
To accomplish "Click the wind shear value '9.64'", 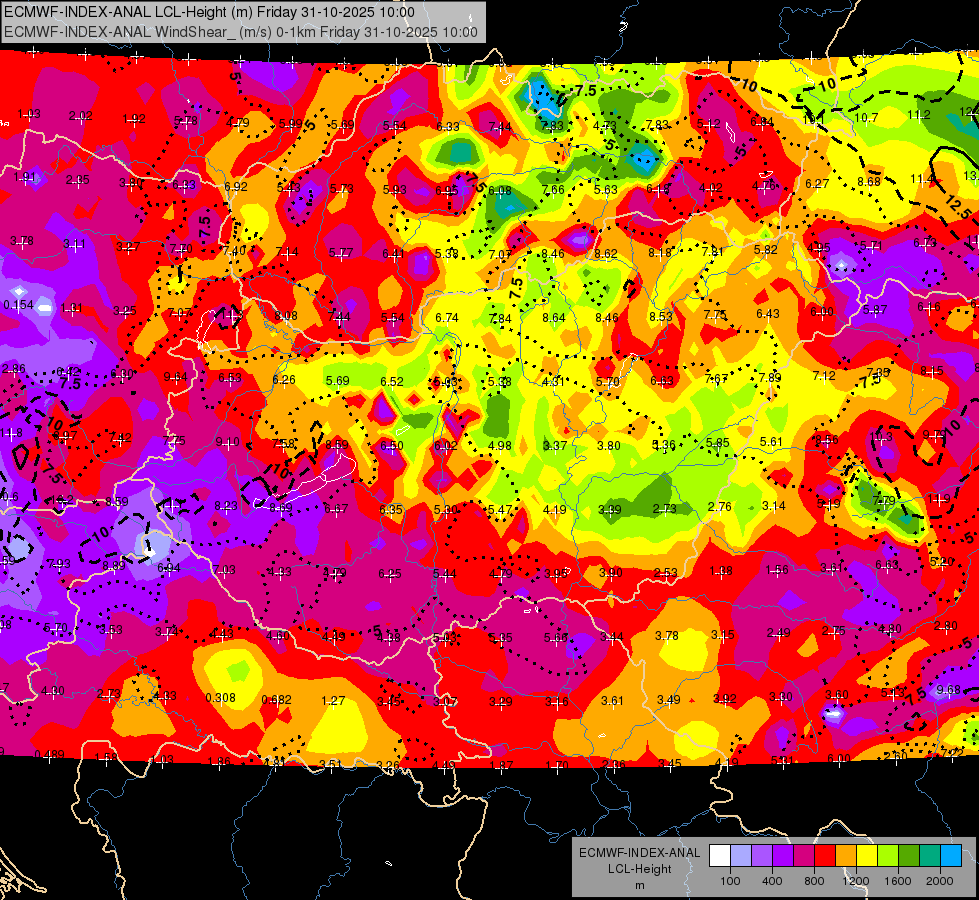I will coord(175,377).
